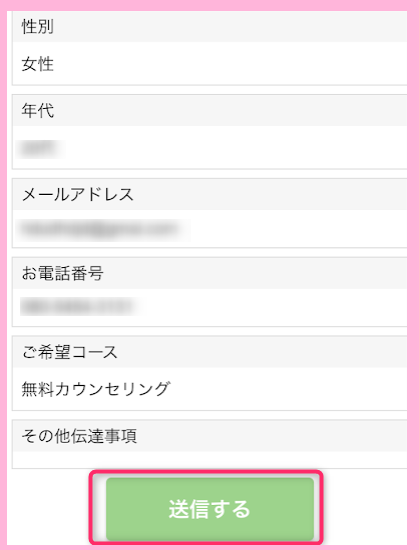Click the アドレス word in the email label
The height and width of the screenshot is (550, 419).
(x=102, y=195)
